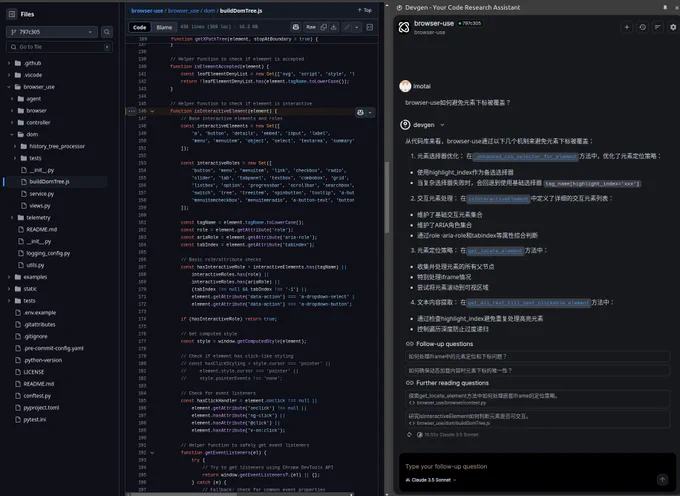Open line 146 ellipsis menu
This screenshot has height=496, width=680.
click(131, 111)
